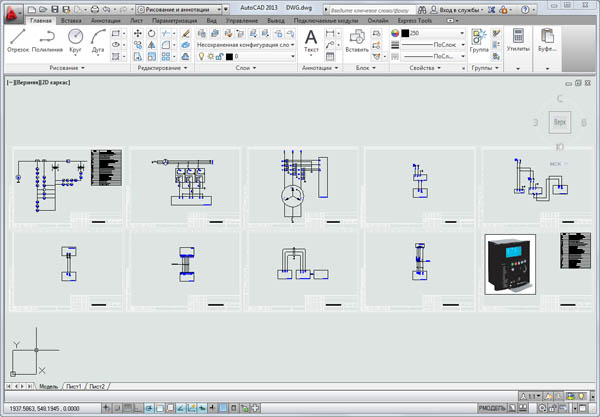Select the Дуга arc tool
Viewport: 600px width, 417px height.
[98, 41]
